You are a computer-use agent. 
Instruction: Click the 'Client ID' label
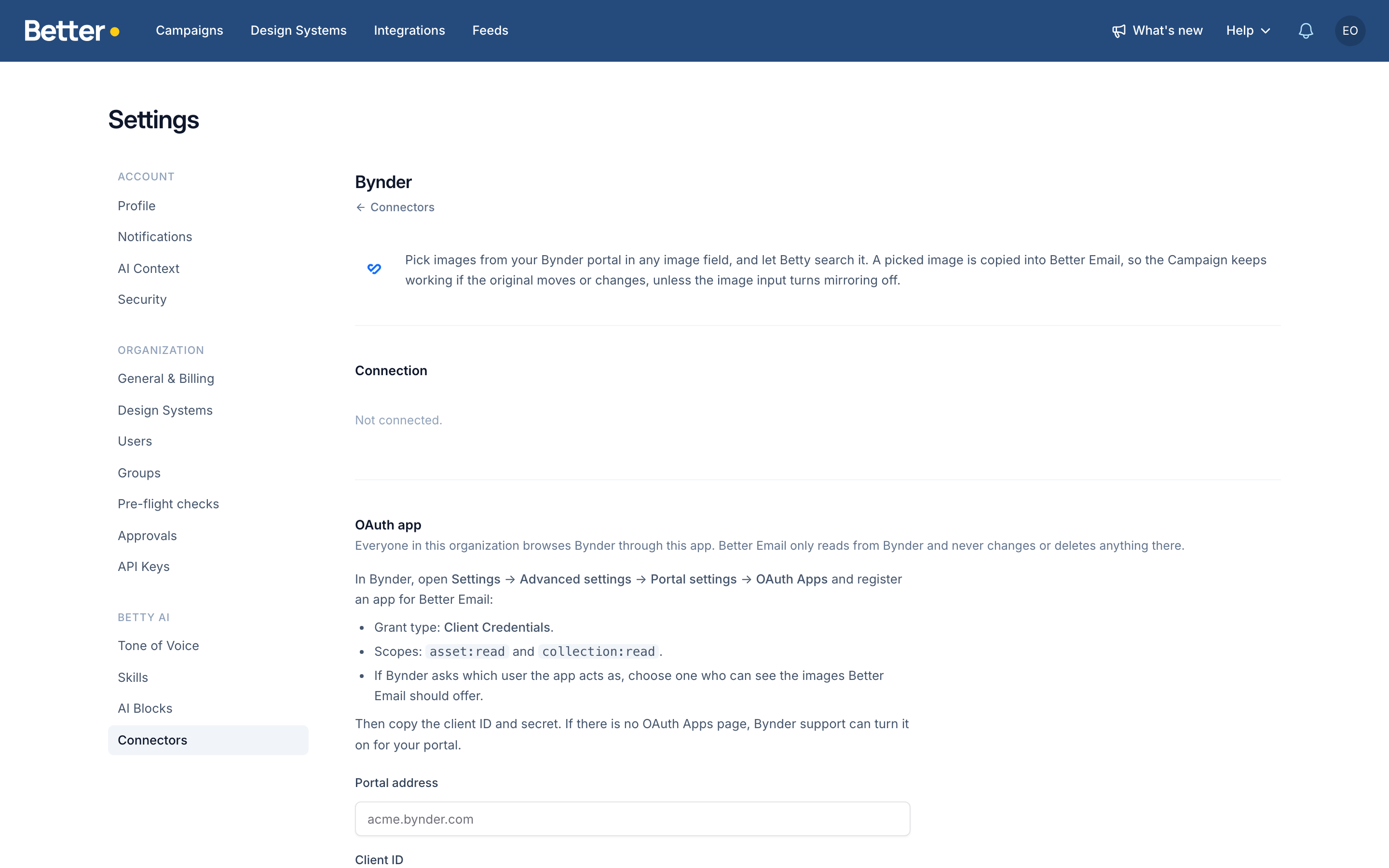point(379,859)
